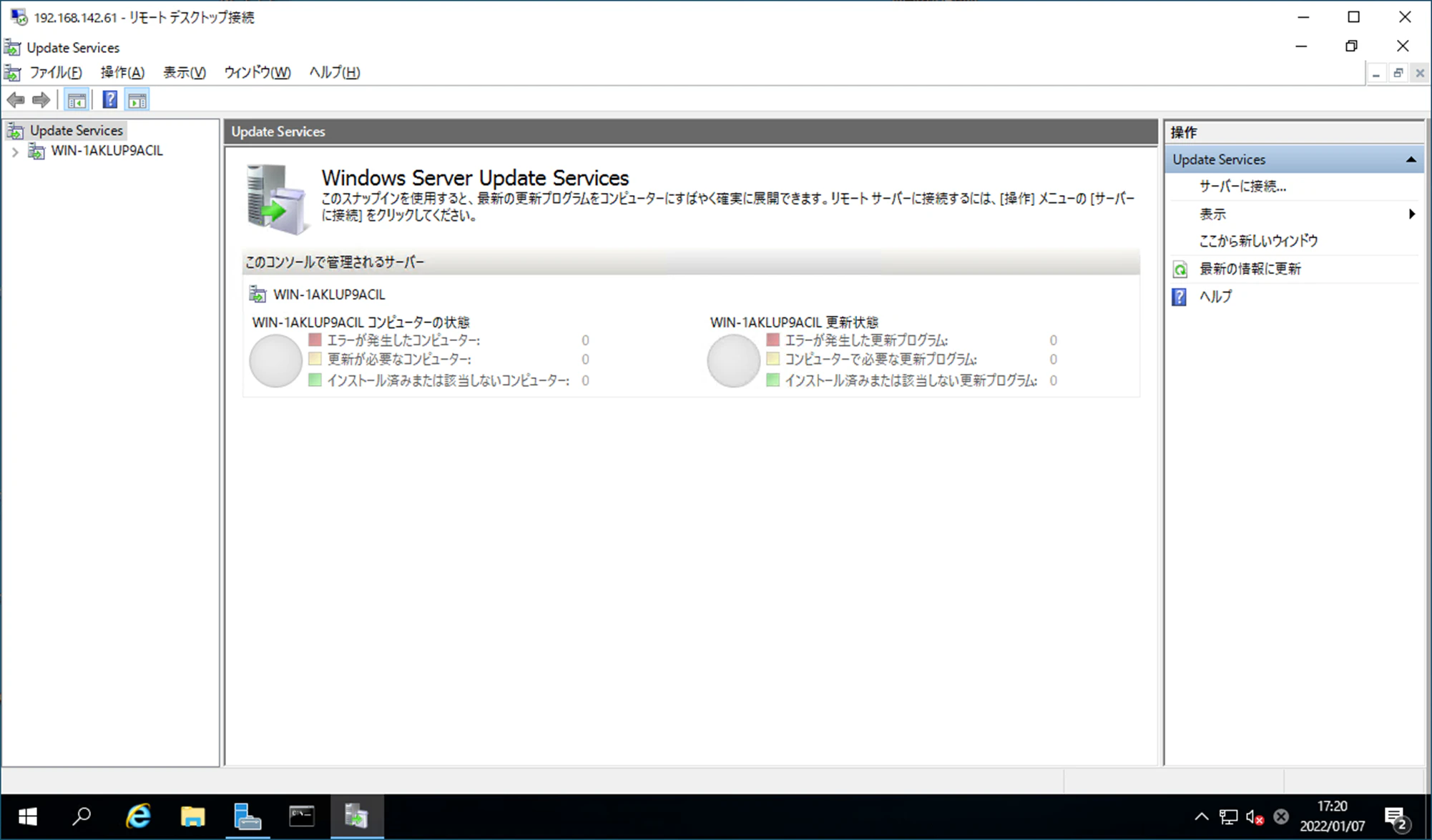This screenshot has width=1432, height=840.
Task: Expand the WIN-1AKLUP9ACIL tree node
Action: 15,152
